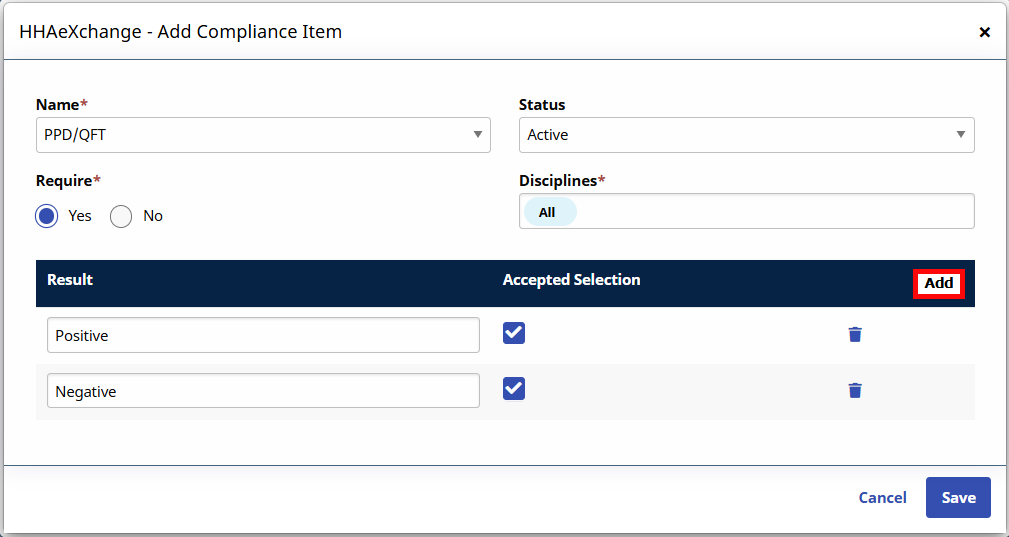Click the Name dropdown arrow
Viewport: 1009px width, 537px height.
(x=477, y=135)
